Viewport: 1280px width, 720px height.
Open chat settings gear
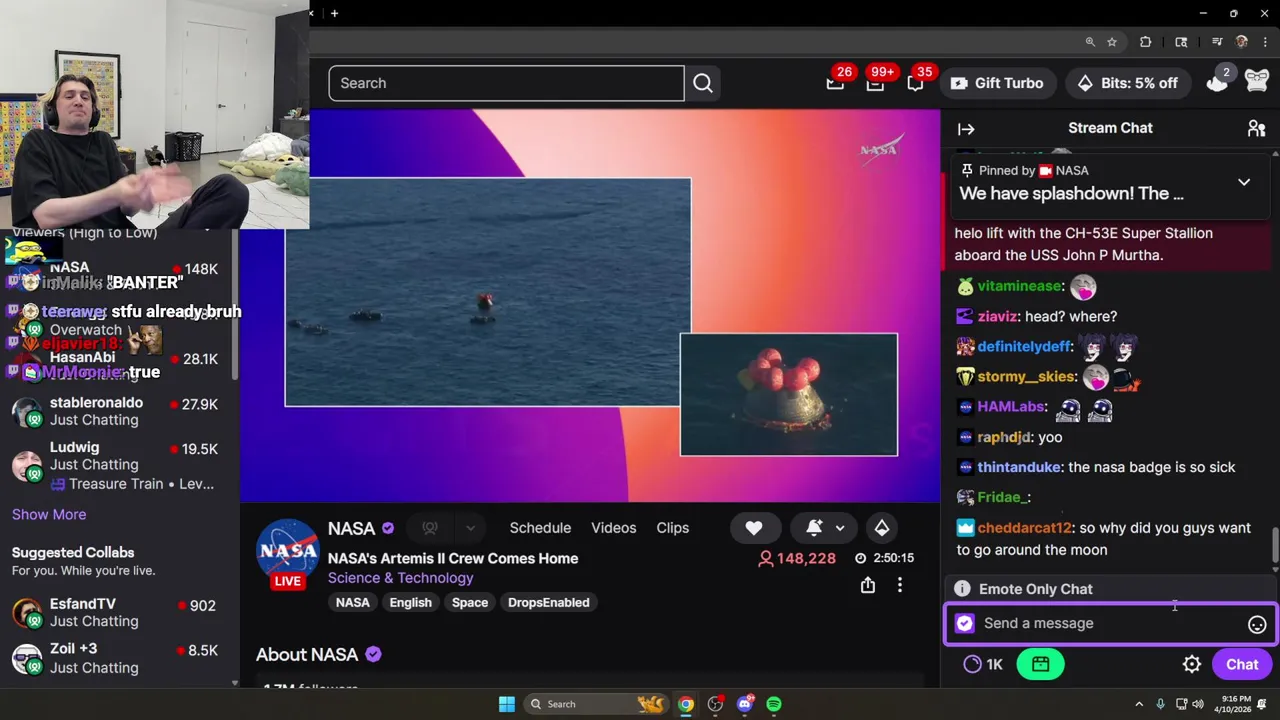pos(1191,664)
